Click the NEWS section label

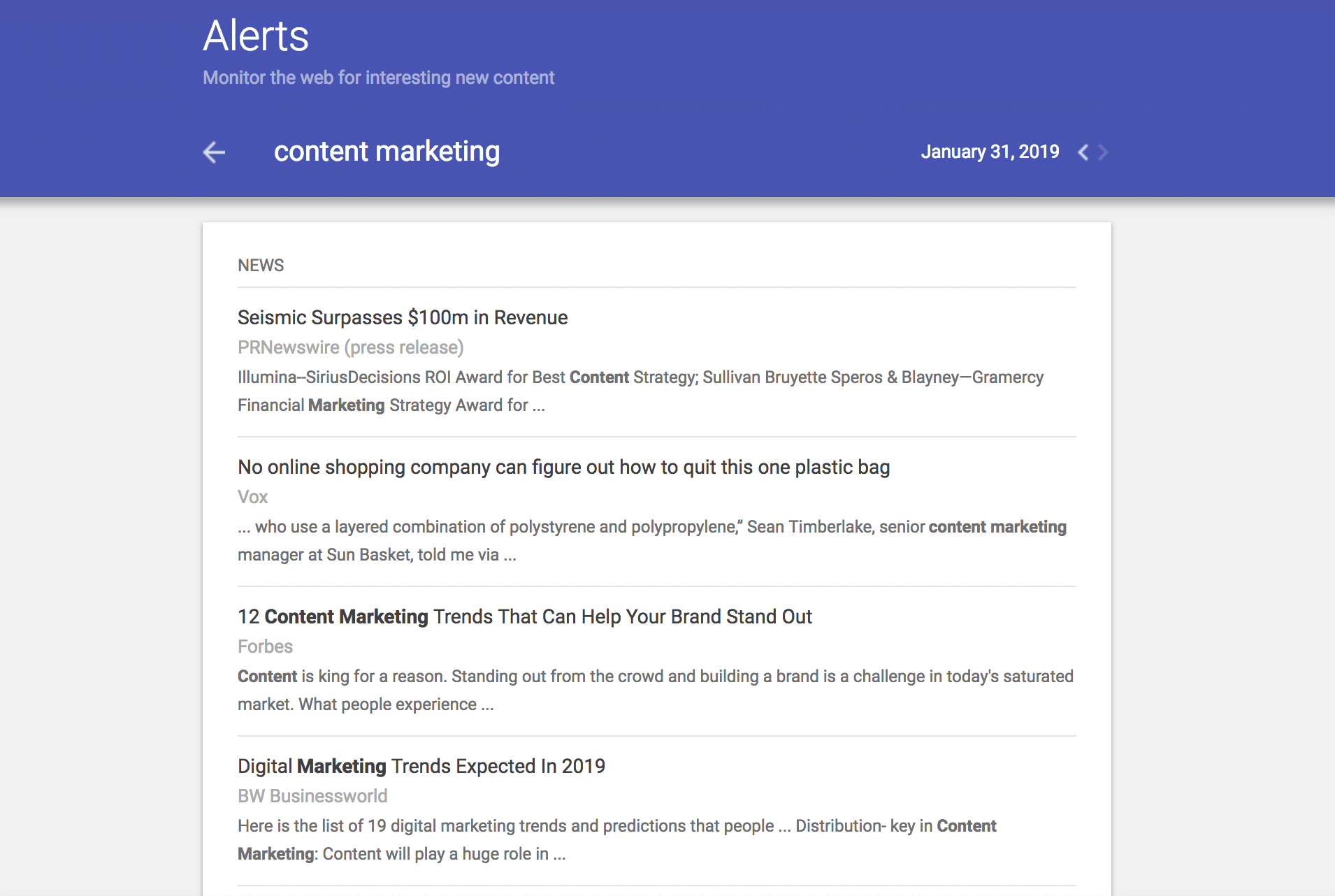pos(261,266)
